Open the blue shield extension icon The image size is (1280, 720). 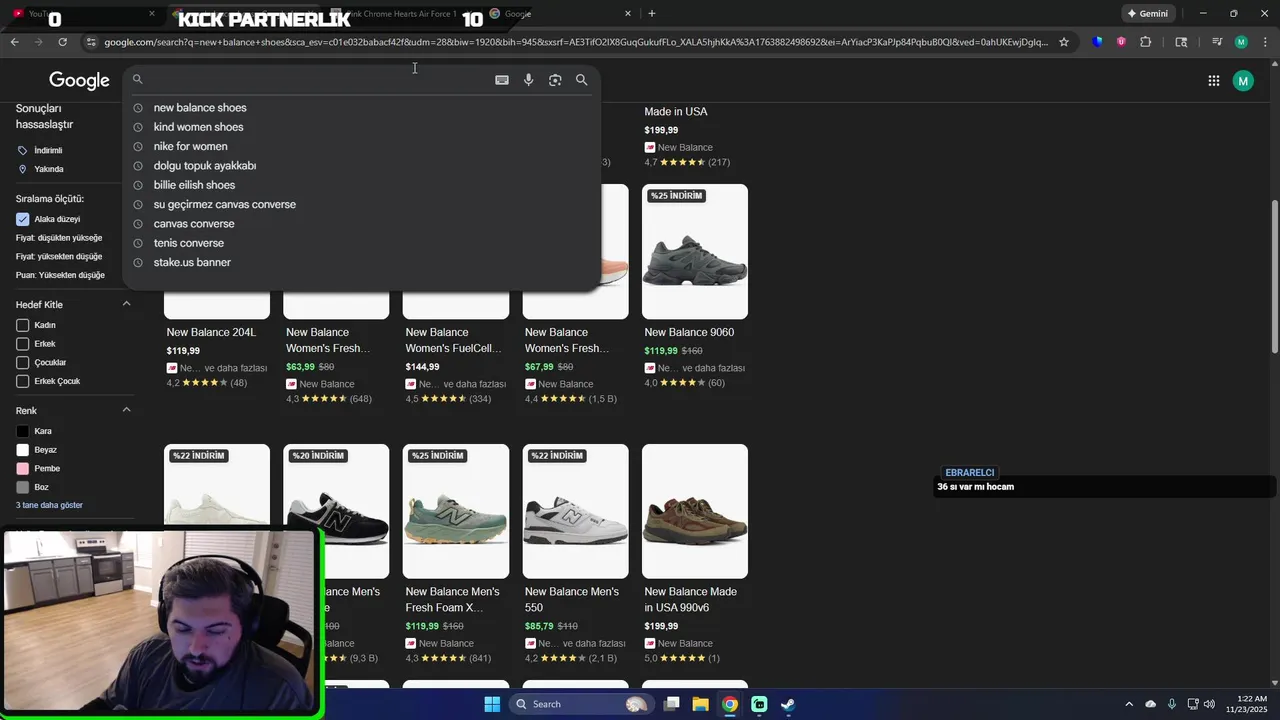click(1098, 42)
